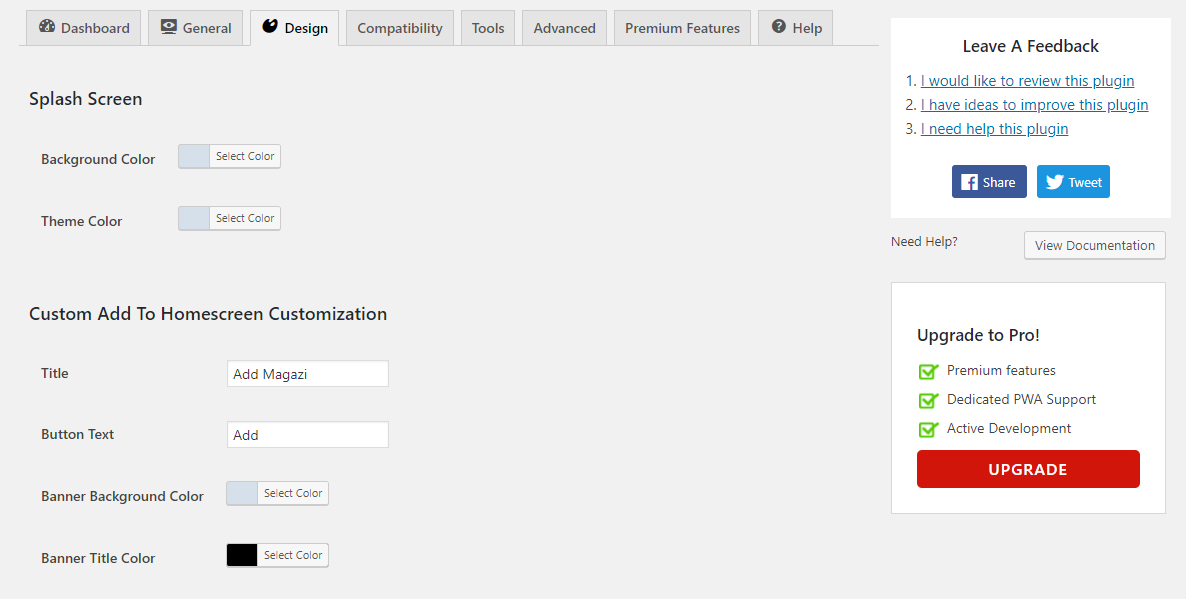Screen dimensions: 1186x599
Task: Select Color for Banner Background Color
Action: [292, 493]
